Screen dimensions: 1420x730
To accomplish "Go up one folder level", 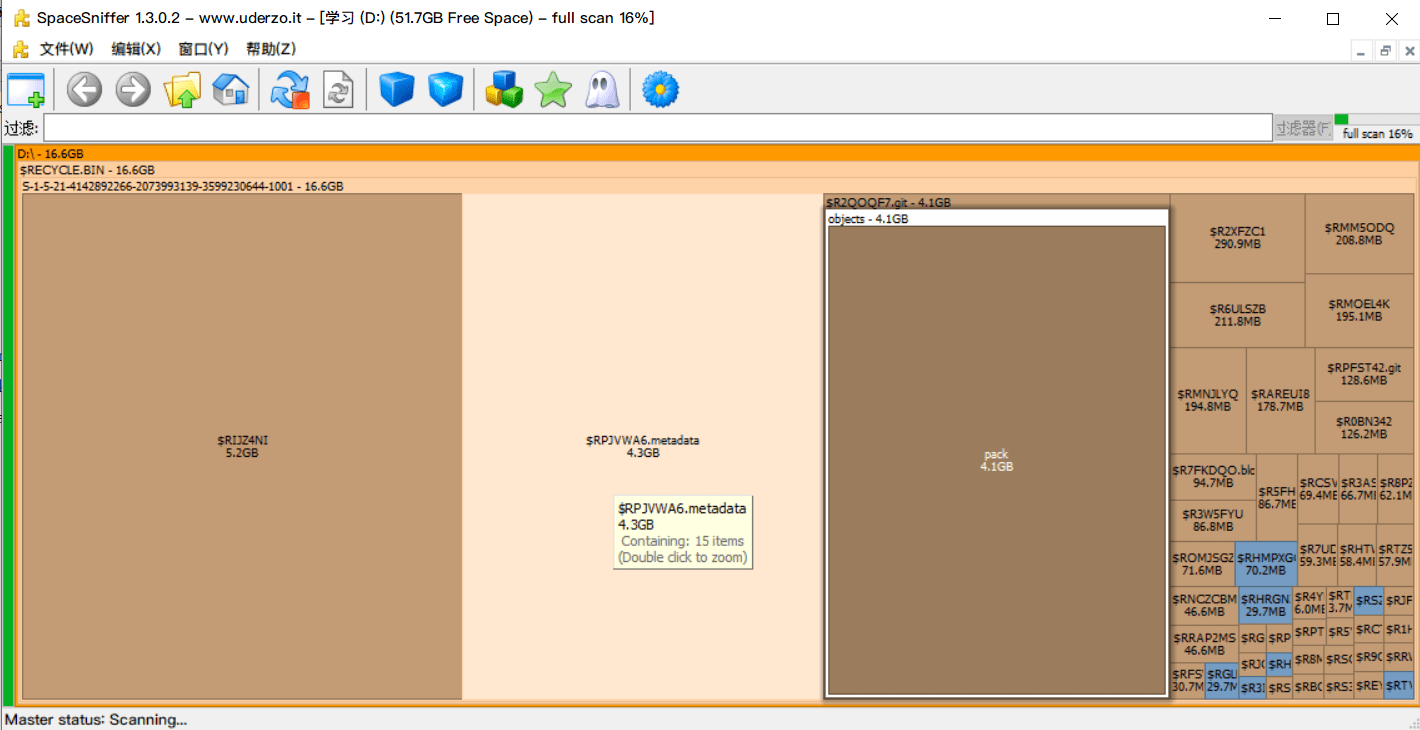I will point(183,91).
